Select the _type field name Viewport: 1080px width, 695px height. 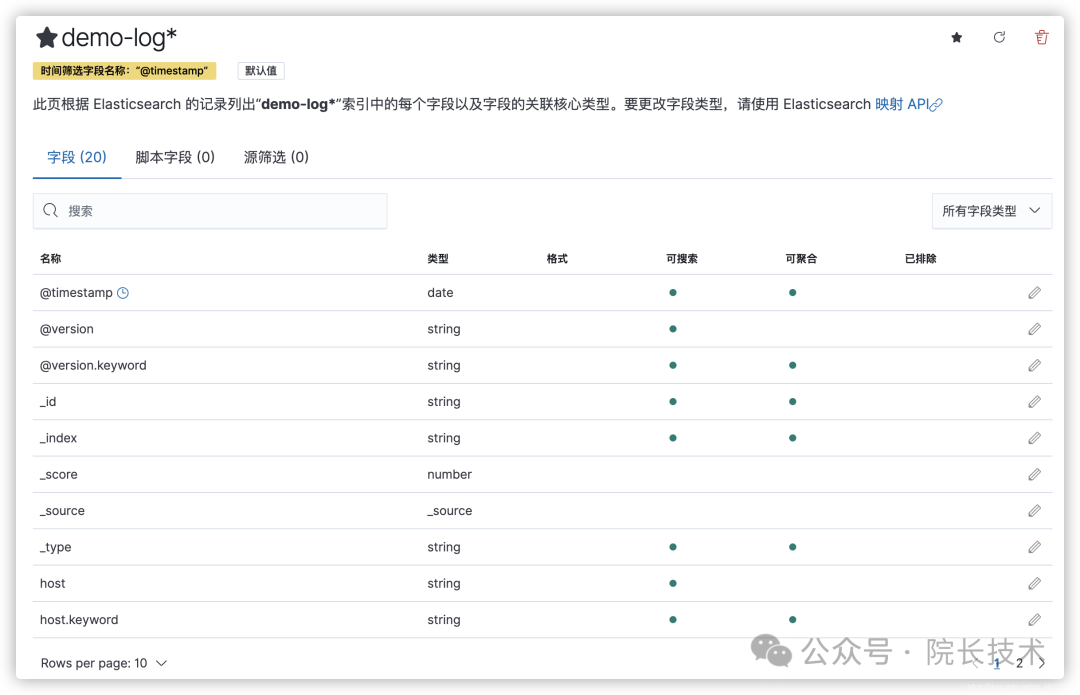(56, 547)
